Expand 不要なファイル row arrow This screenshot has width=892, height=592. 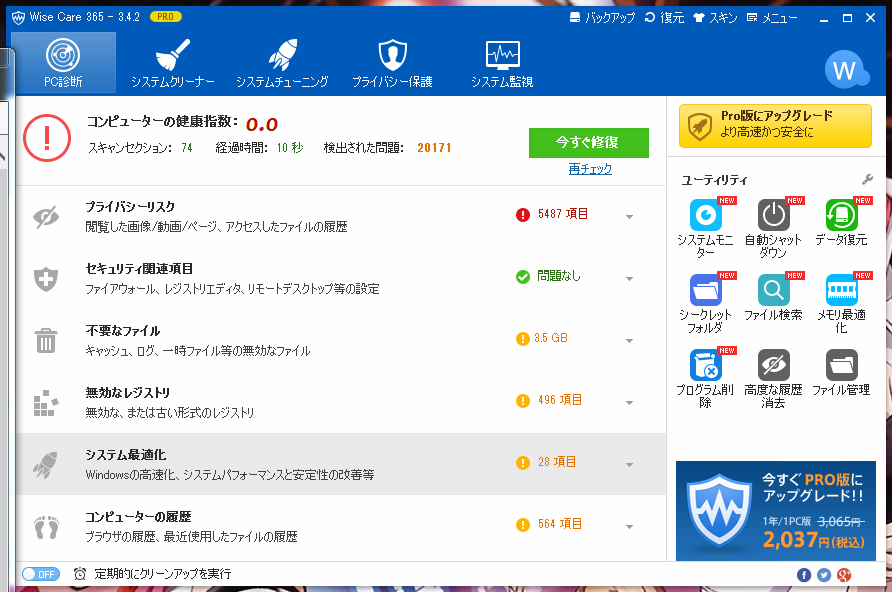click(629, 341)
